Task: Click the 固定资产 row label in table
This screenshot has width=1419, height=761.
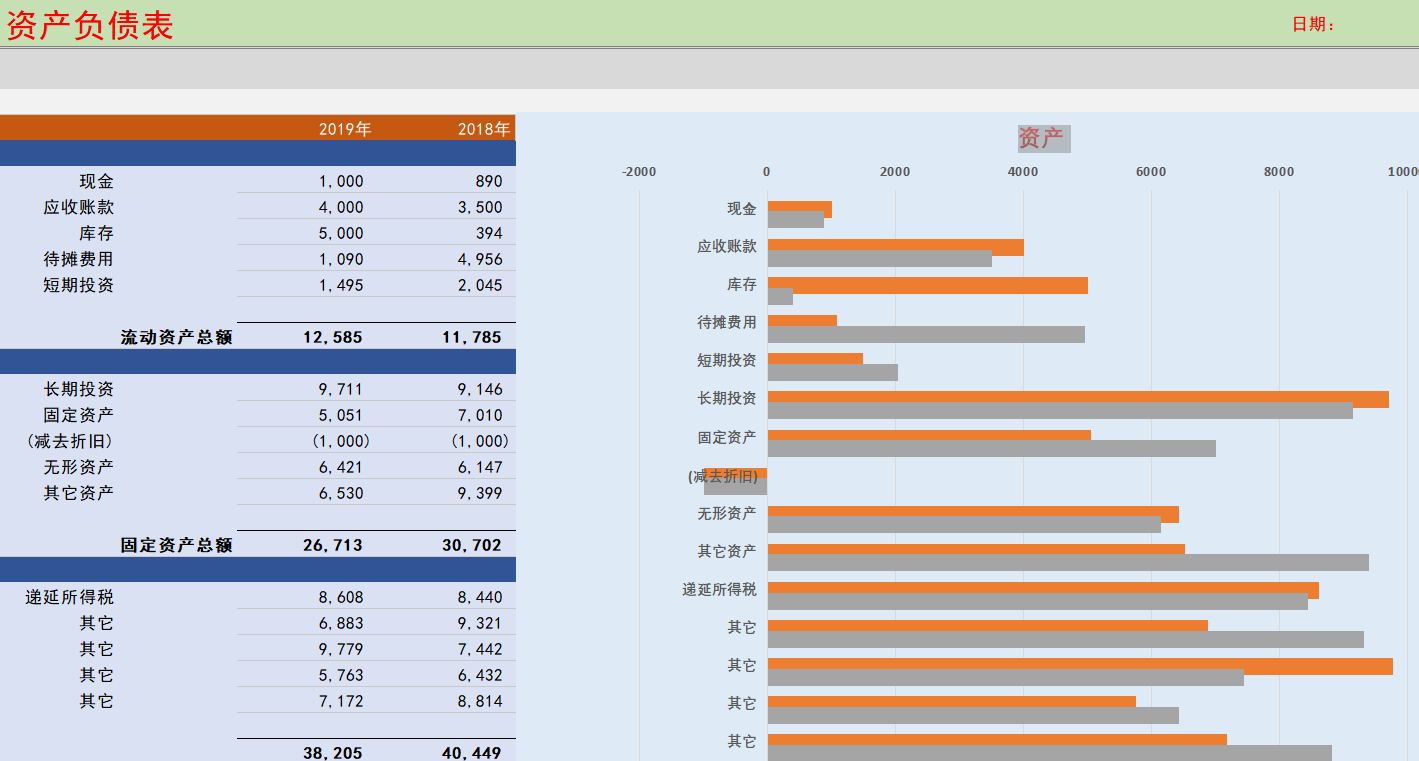Action: (79, 415)
